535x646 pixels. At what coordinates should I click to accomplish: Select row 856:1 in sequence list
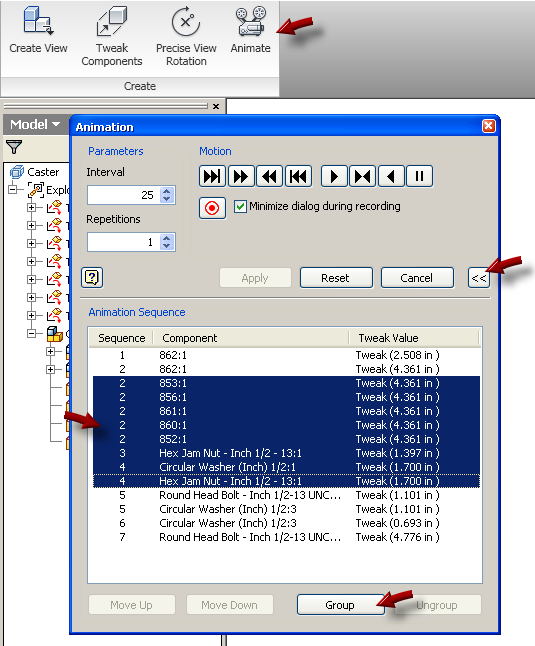pos(285,397)
